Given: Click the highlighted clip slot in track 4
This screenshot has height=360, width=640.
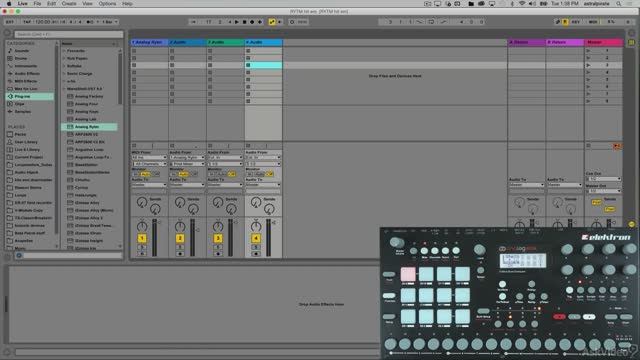Looking at the screenshot, I should point(264,65).
